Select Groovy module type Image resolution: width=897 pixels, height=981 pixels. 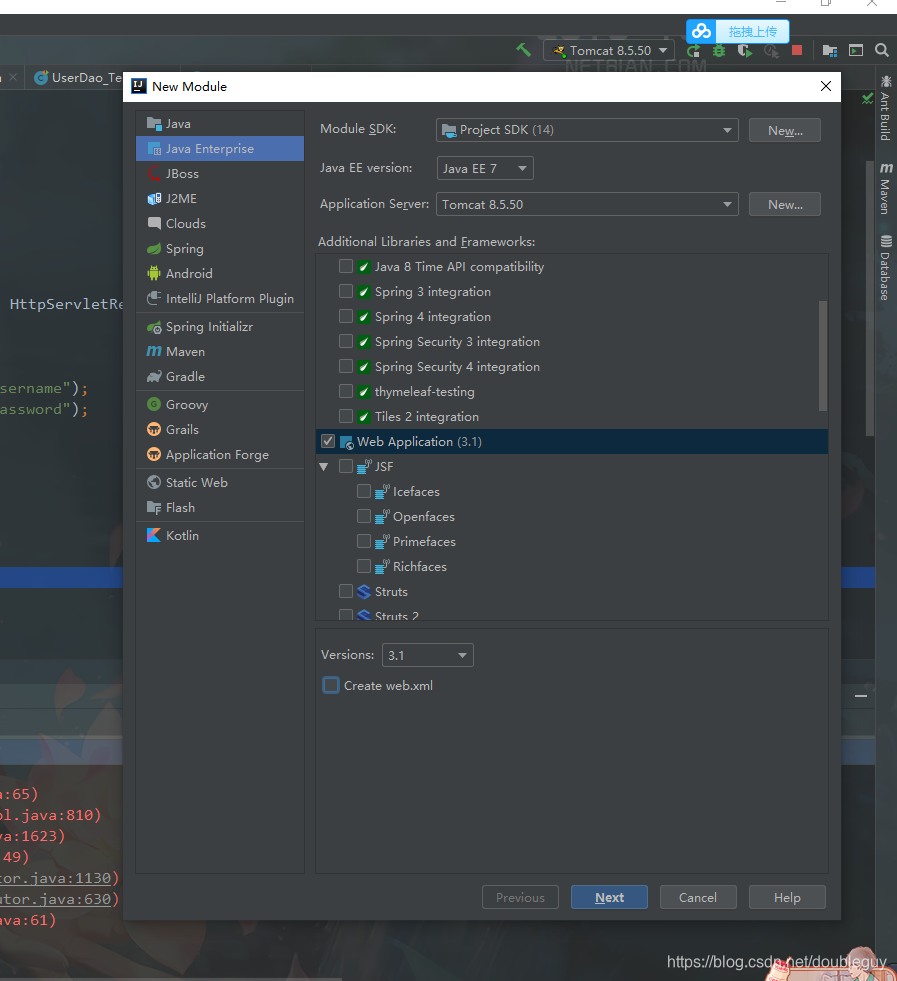coord(220,405)
